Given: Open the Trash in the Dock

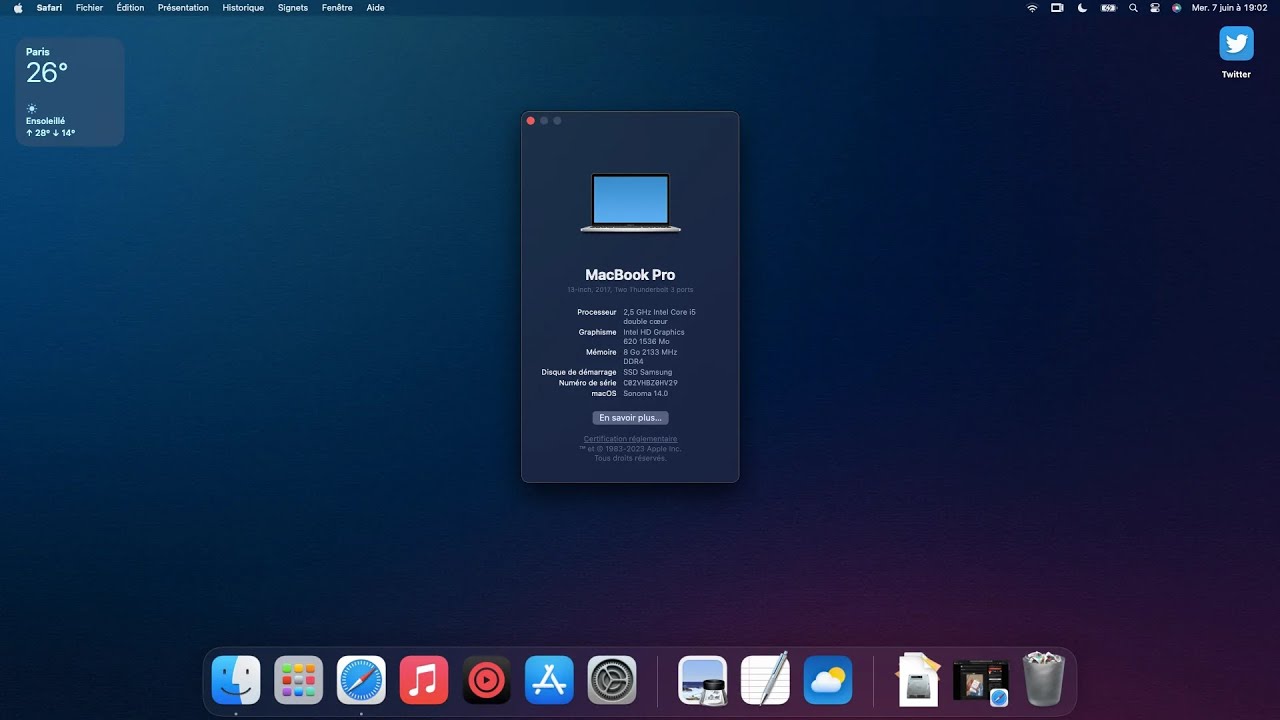Looking at the screenshot, I should [1044, 680].
